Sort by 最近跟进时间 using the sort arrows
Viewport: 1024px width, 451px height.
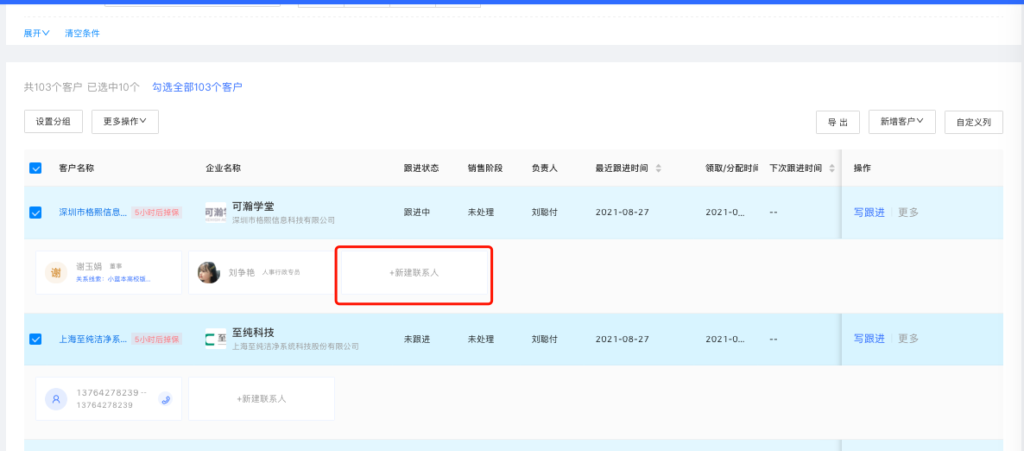658,168
